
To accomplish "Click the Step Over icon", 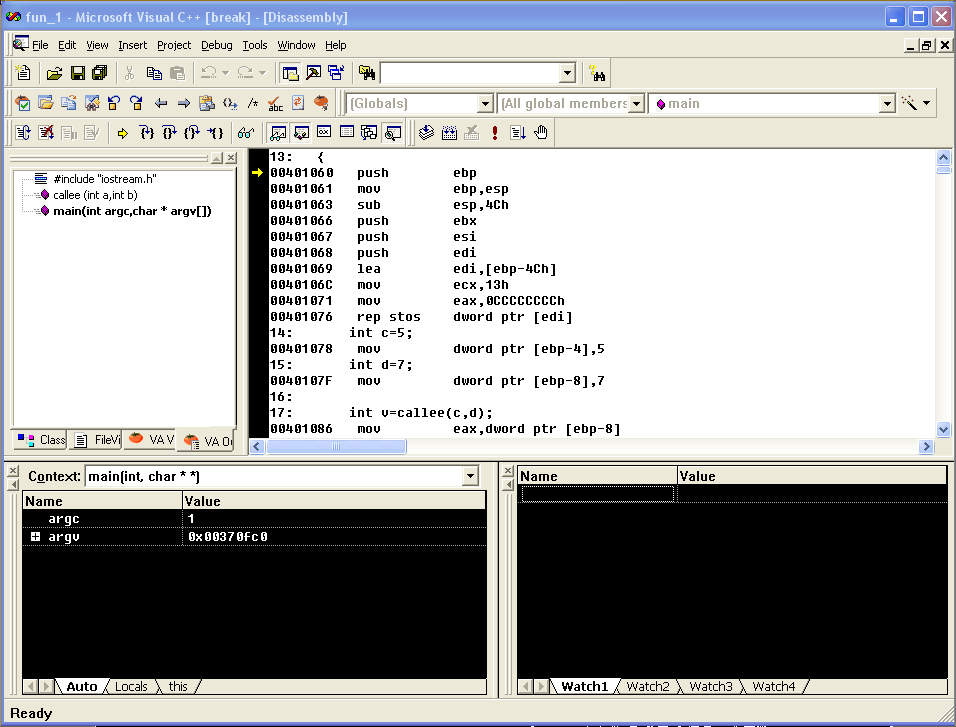I will [x=169, y=133].
